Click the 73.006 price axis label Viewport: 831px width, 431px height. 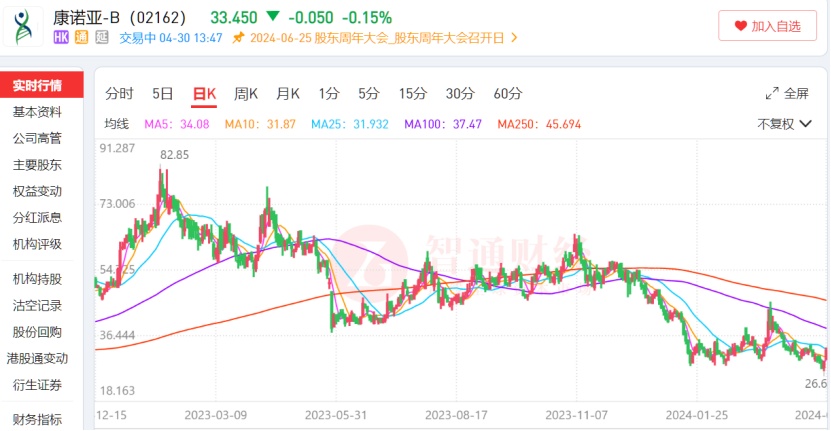pyautogui.click(x=117, y=204)
